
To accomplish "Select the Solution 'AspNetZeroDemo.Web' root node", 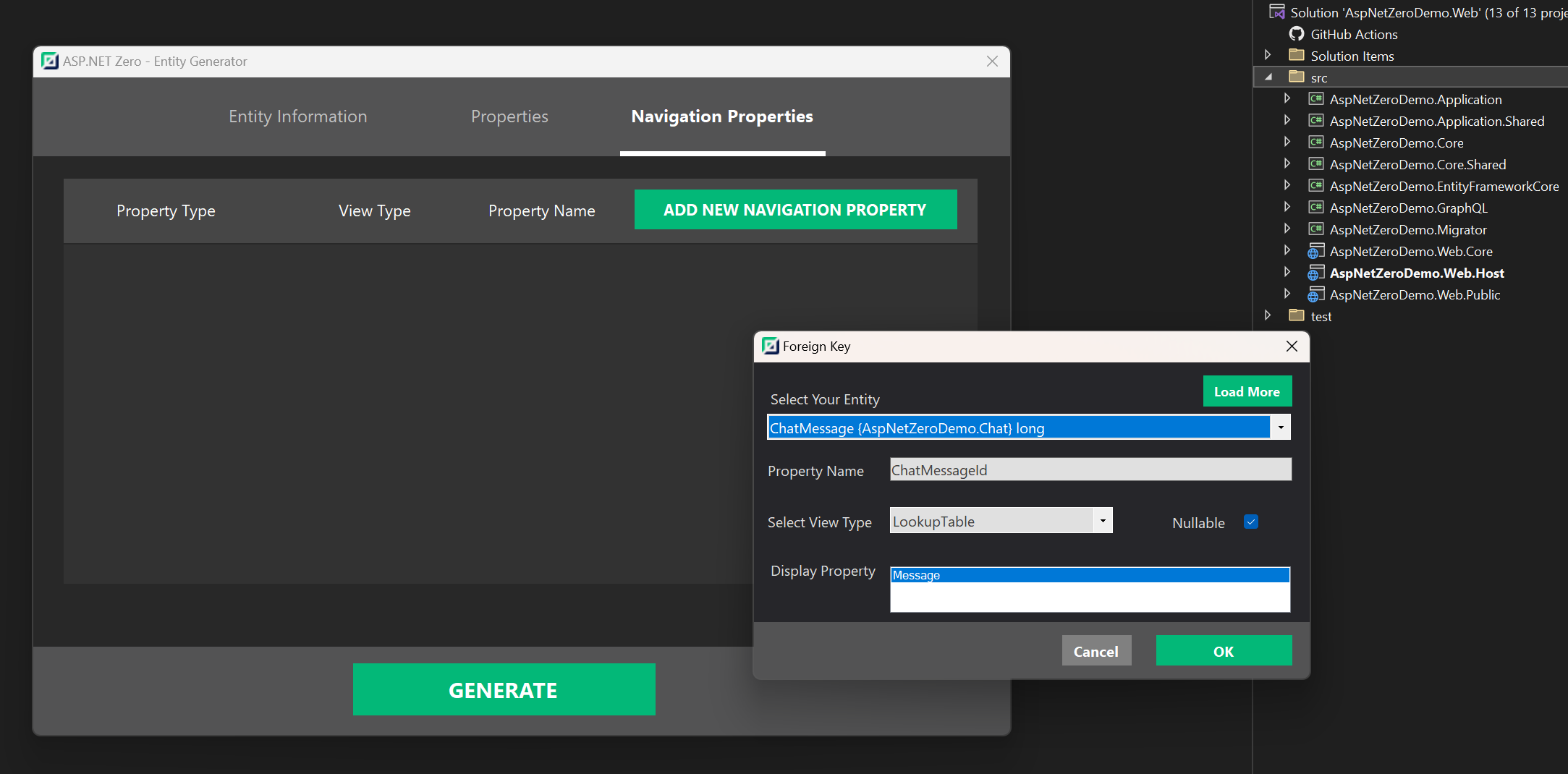I will (1428, 12).
